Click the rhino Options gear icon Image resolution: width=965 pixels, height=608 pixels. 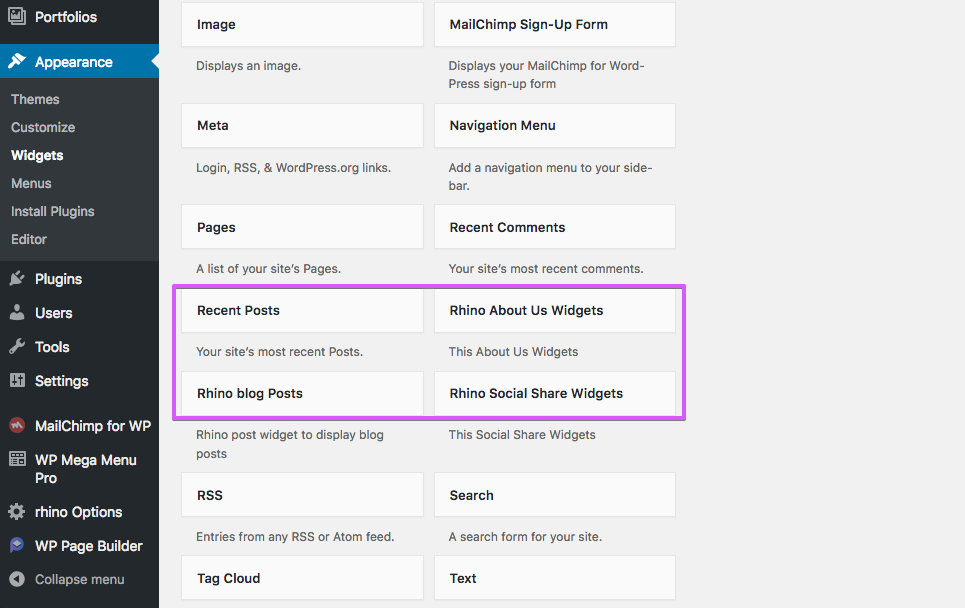17,511
